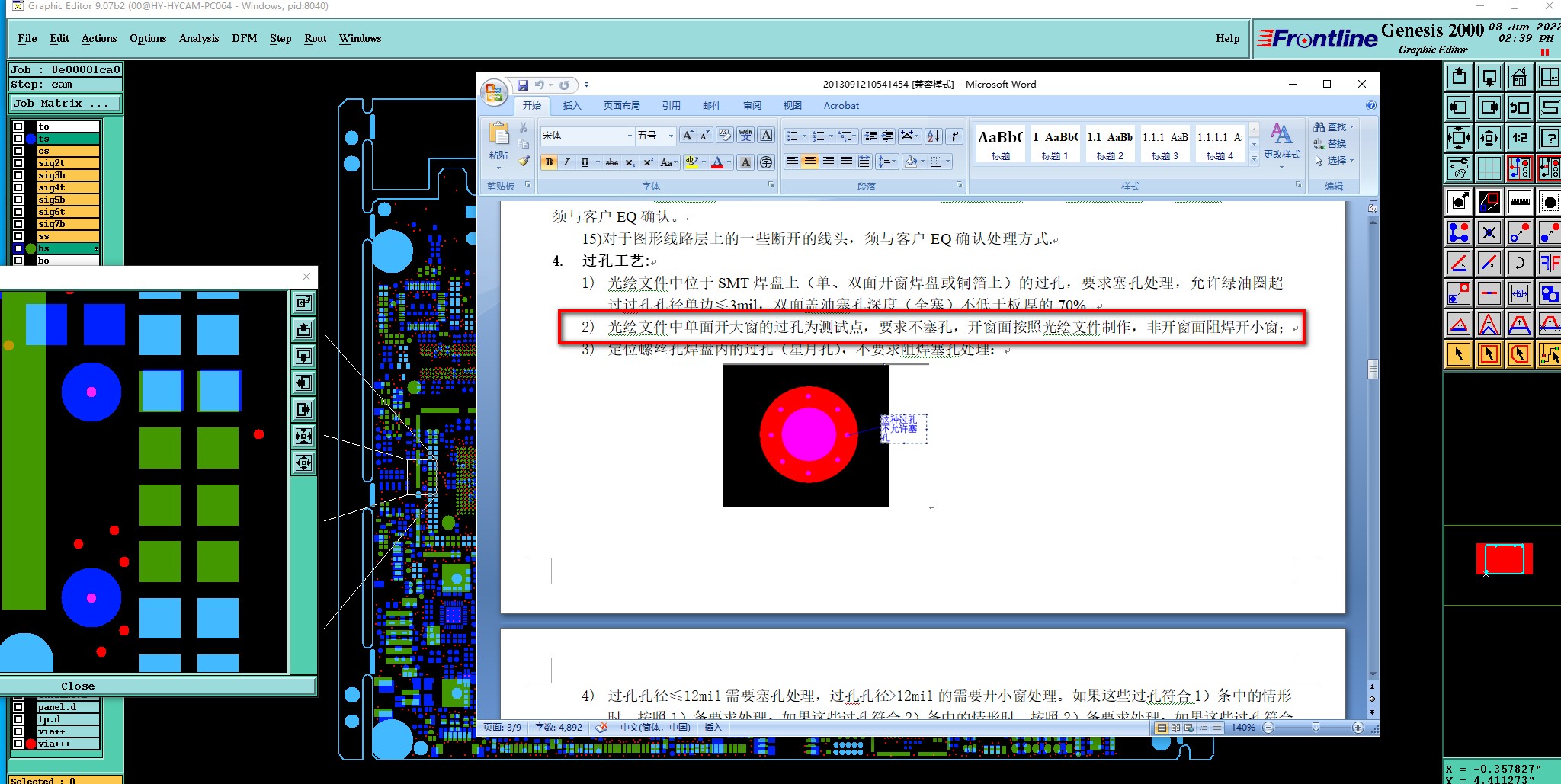1561x784 pixels.
Task: Click the delete feature X icon
Action: [1489, 232]
